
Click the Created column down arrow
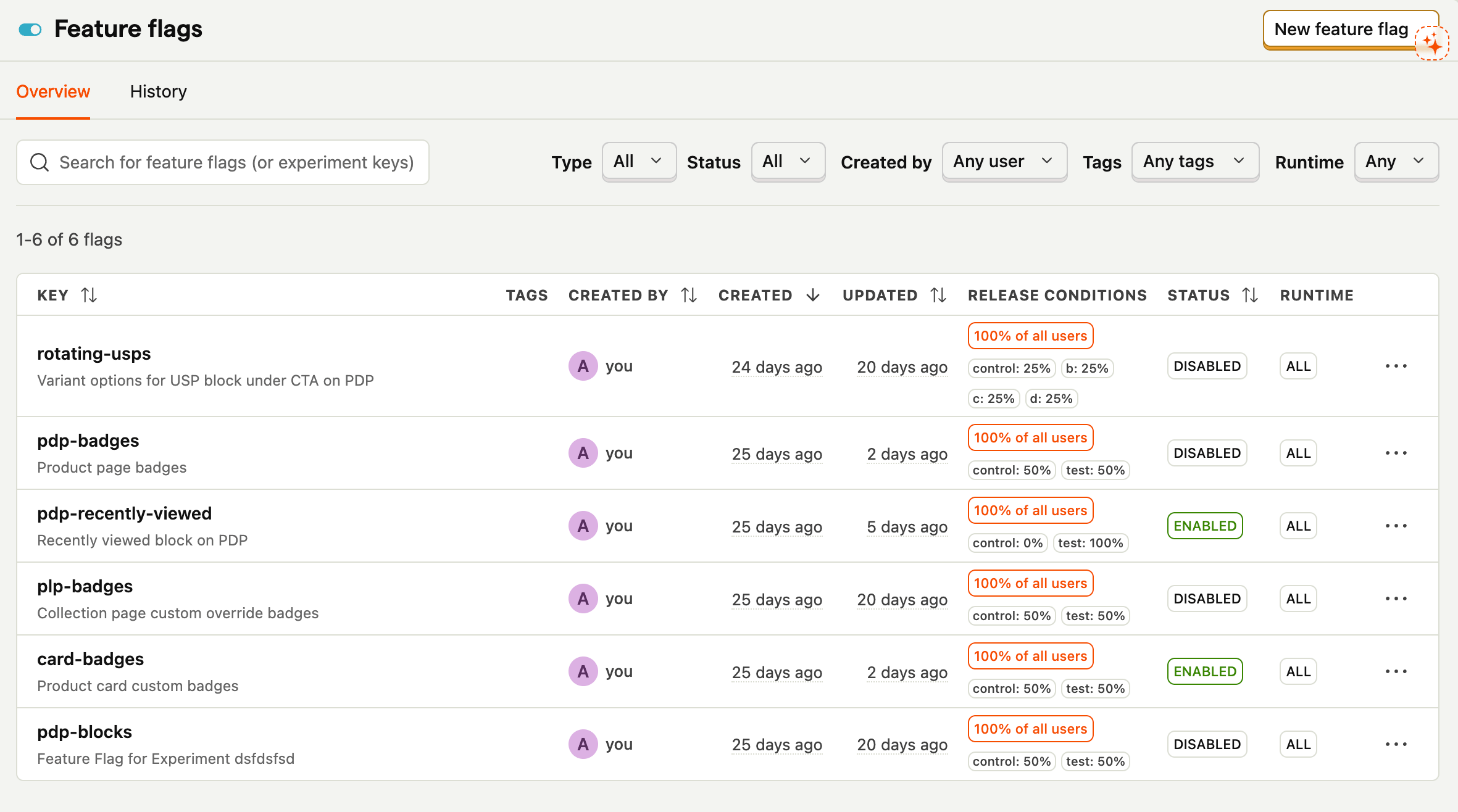813,296
